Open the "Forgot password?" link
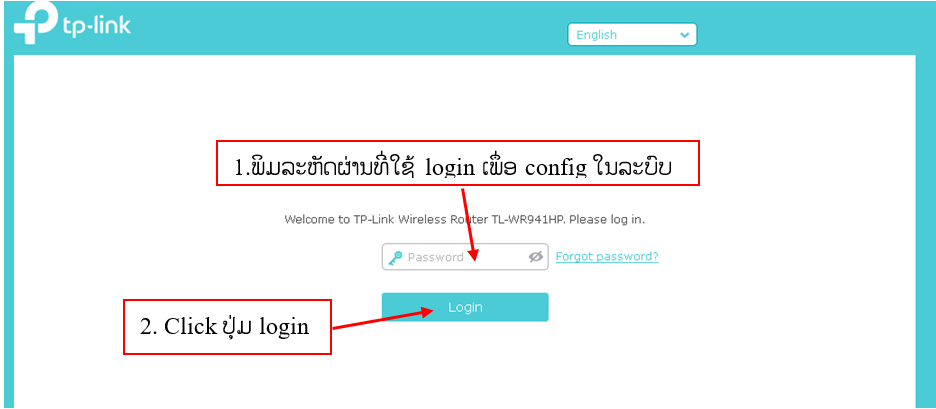This screenshot has width=936, height=409. (606, 257)
